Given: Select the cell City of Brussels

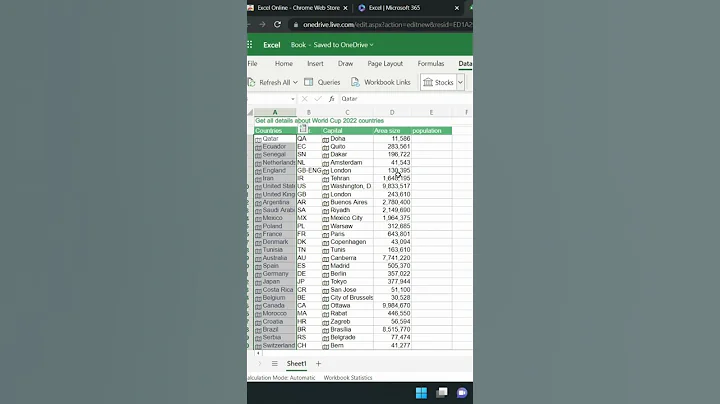Looking at the screenshot, I should [347, 298].
